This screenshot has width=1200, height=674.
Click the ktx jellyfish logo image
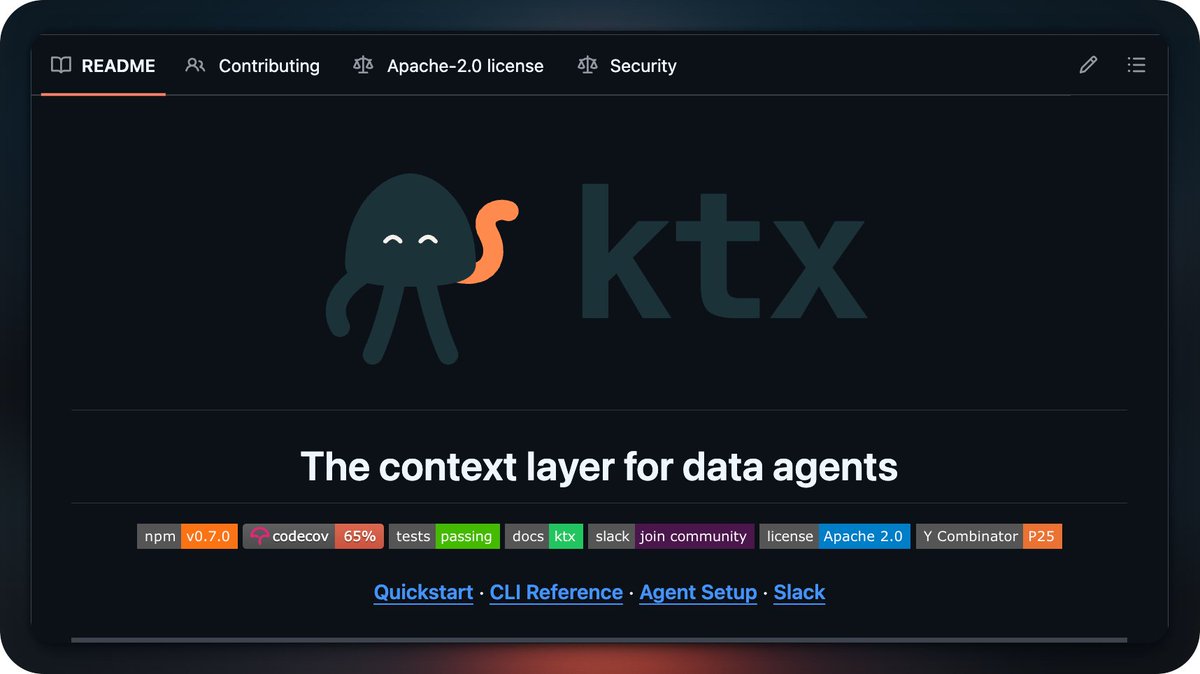598,267
